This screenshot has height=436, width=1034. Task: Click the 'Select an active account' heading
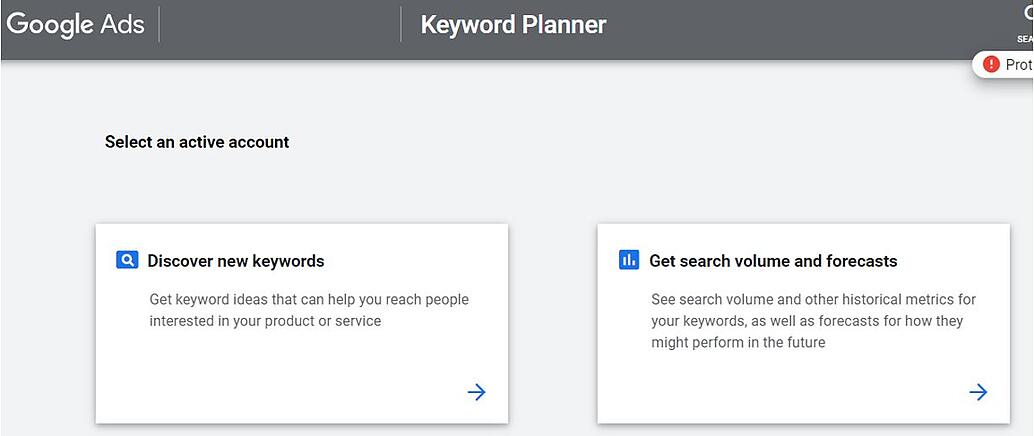pyautogui.click(x=197, y=142)
